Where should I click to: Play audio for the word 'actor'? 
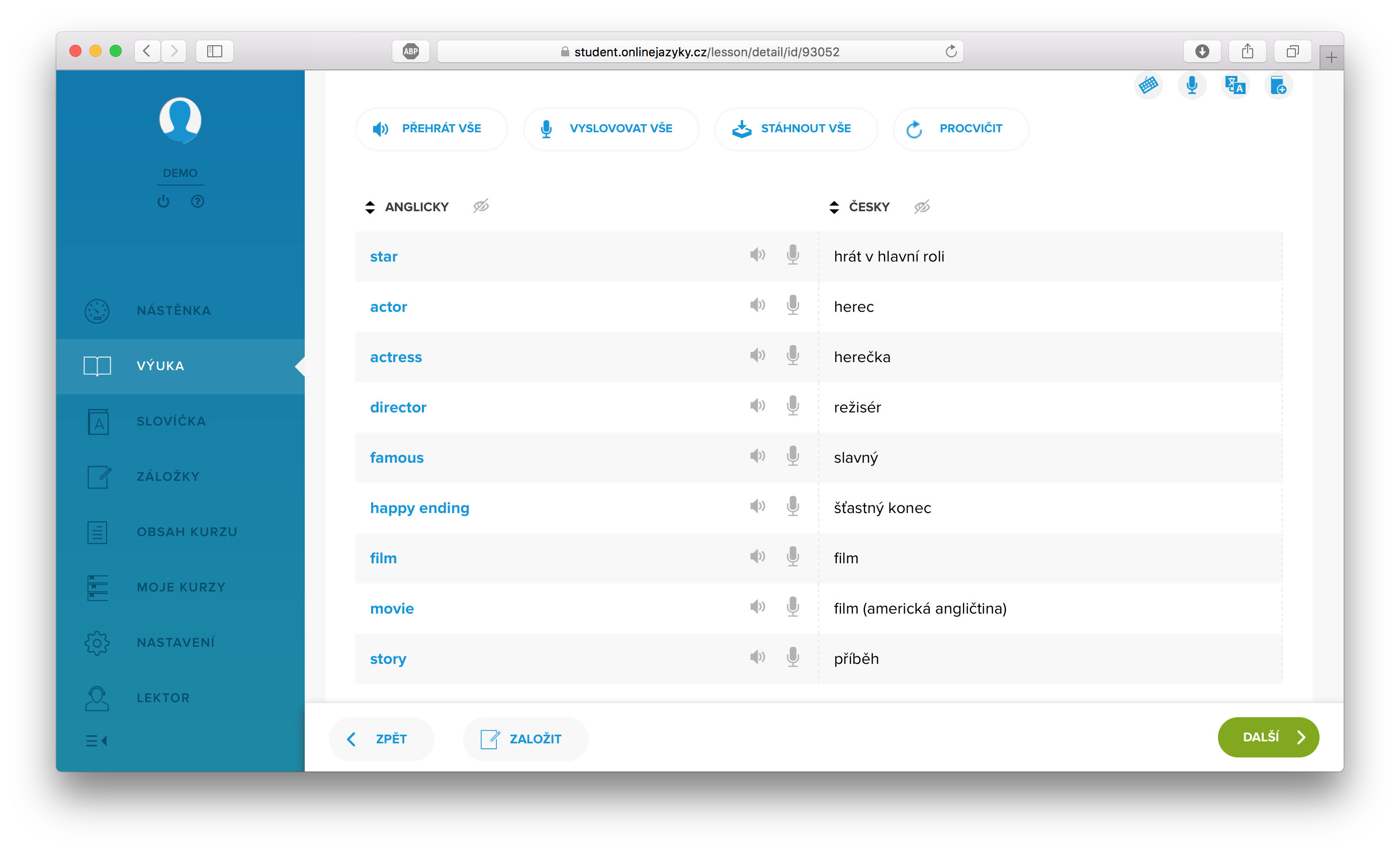pyautogui.click(x=757, y=305)
